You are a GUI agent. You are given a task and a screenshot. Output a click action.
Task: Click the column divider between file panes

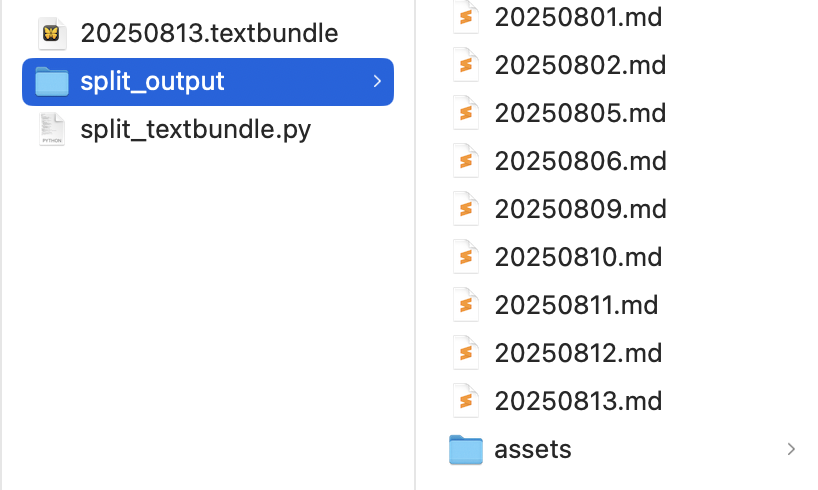coord(415,245)
